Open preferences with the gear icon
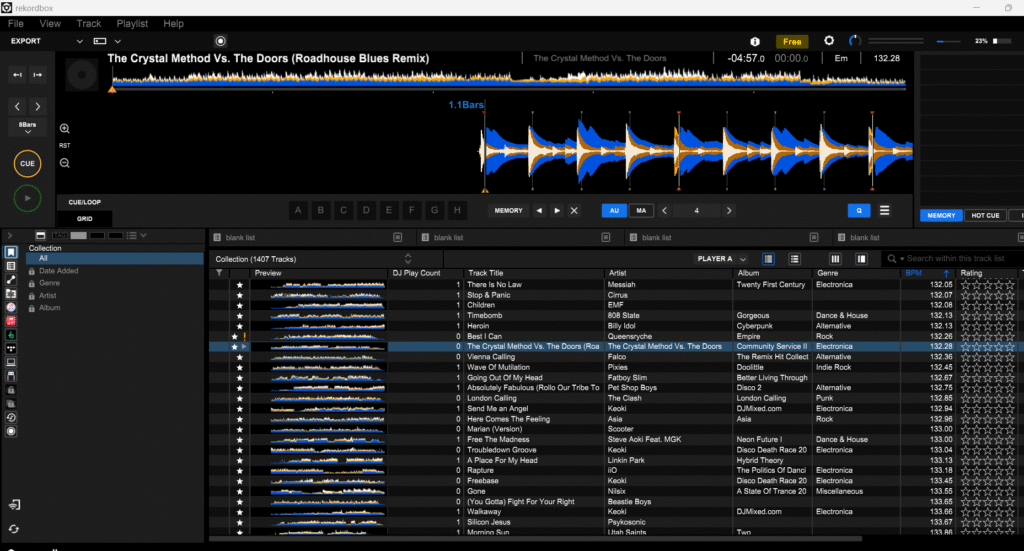The image size is (1024, 551). click(x=829, y=40)
